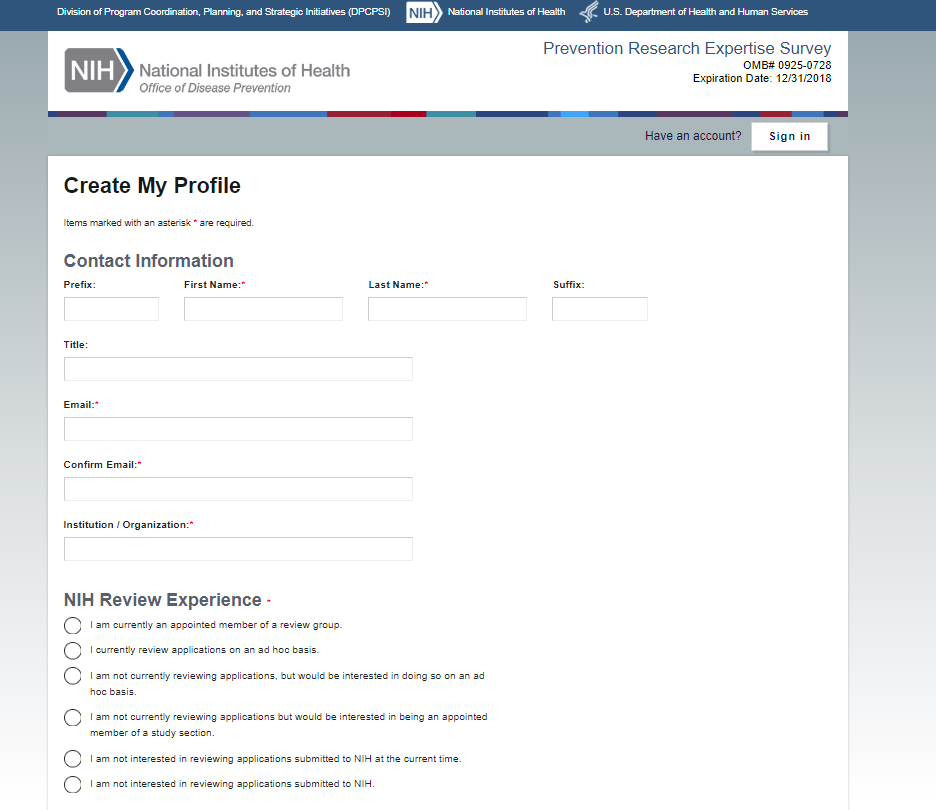The height and width of the screenshot is (810, 936).
Task: Select 'not interested in reviewing at the current time'
Action: (x=73, y=759)
